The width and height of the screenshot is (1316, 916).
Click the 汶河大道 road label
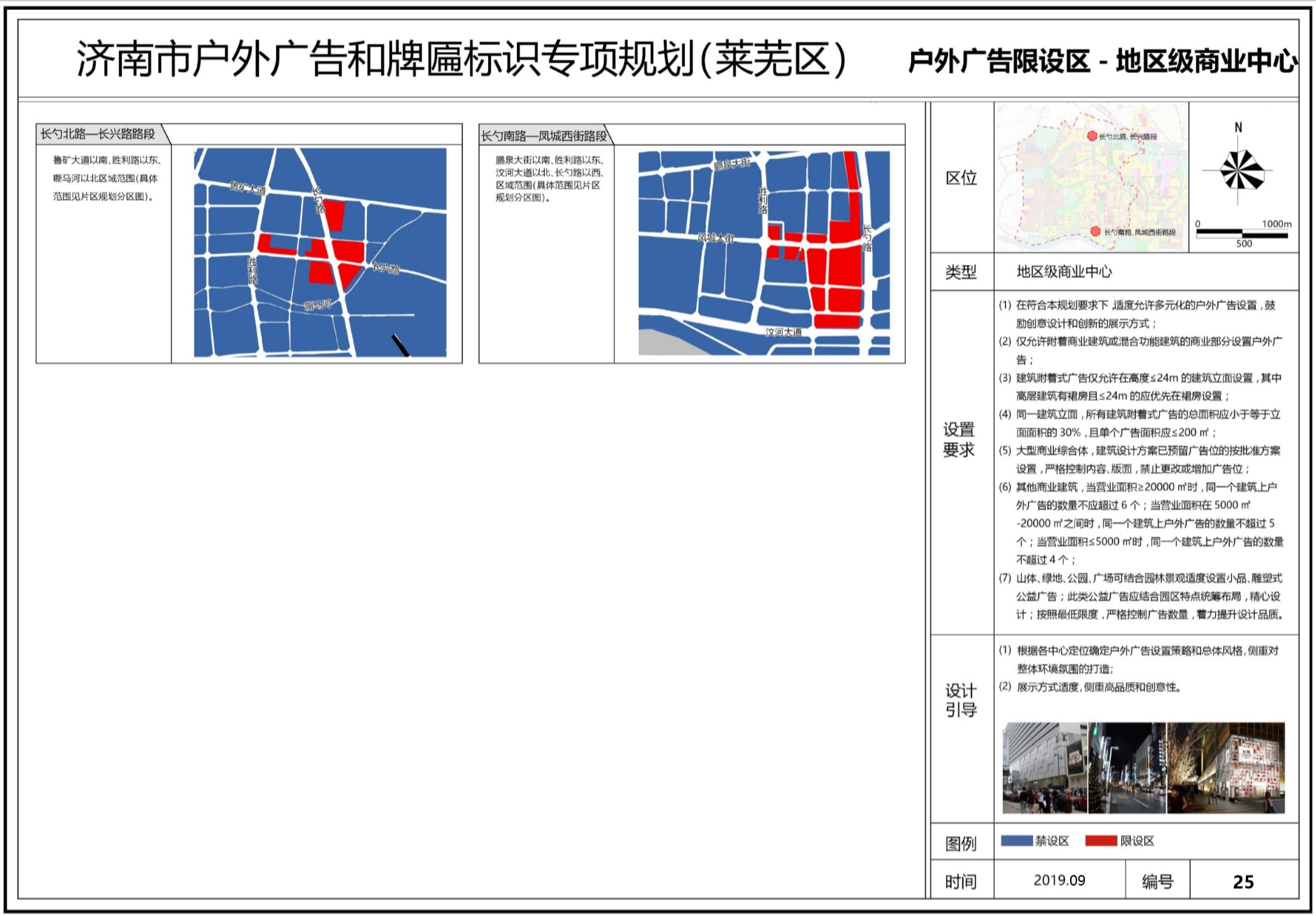click(783, 331)
